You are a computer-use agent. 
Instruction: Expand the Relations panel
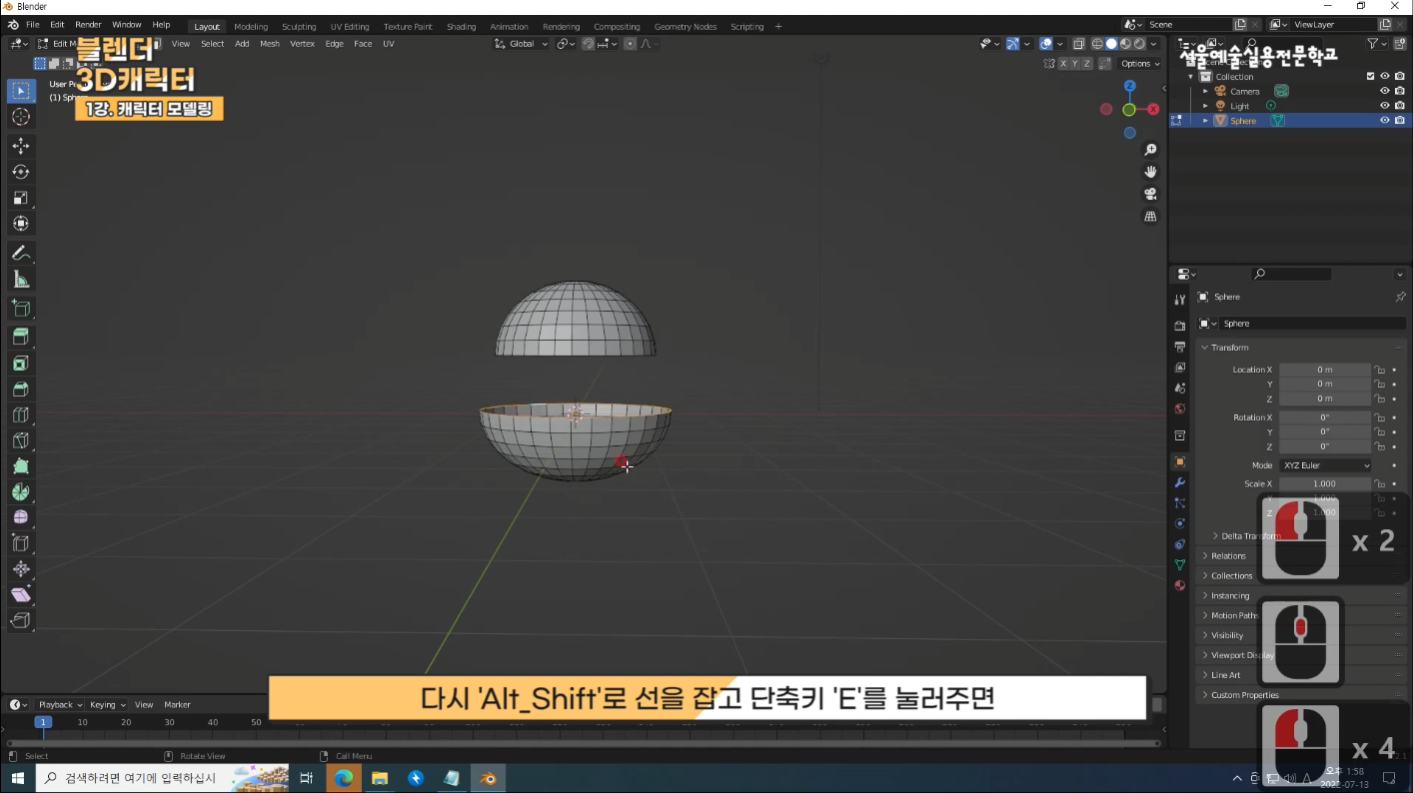coord(1228,556)
